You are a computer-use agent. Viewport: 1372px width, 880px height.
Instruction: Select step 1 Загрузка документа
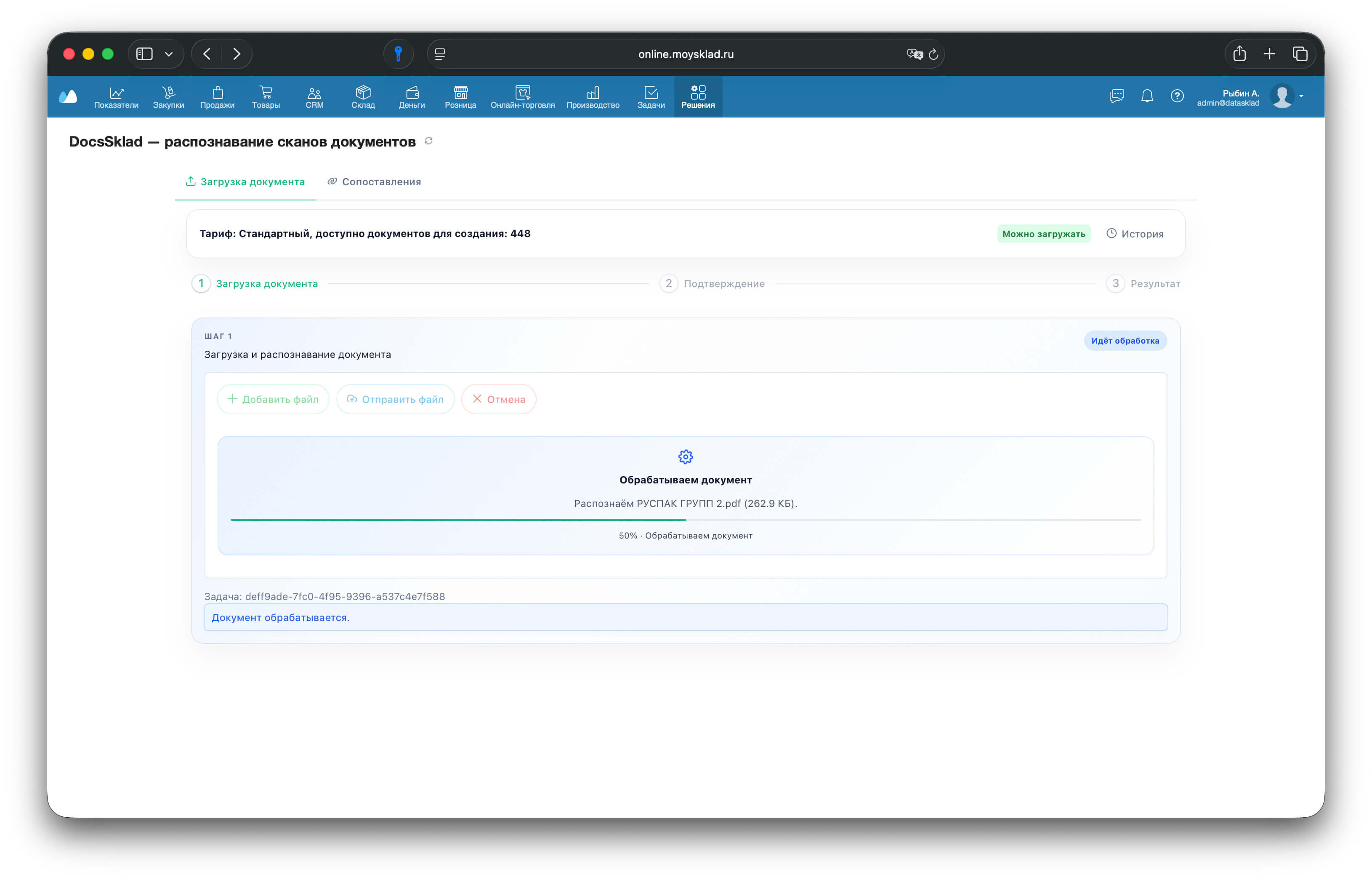255,283
